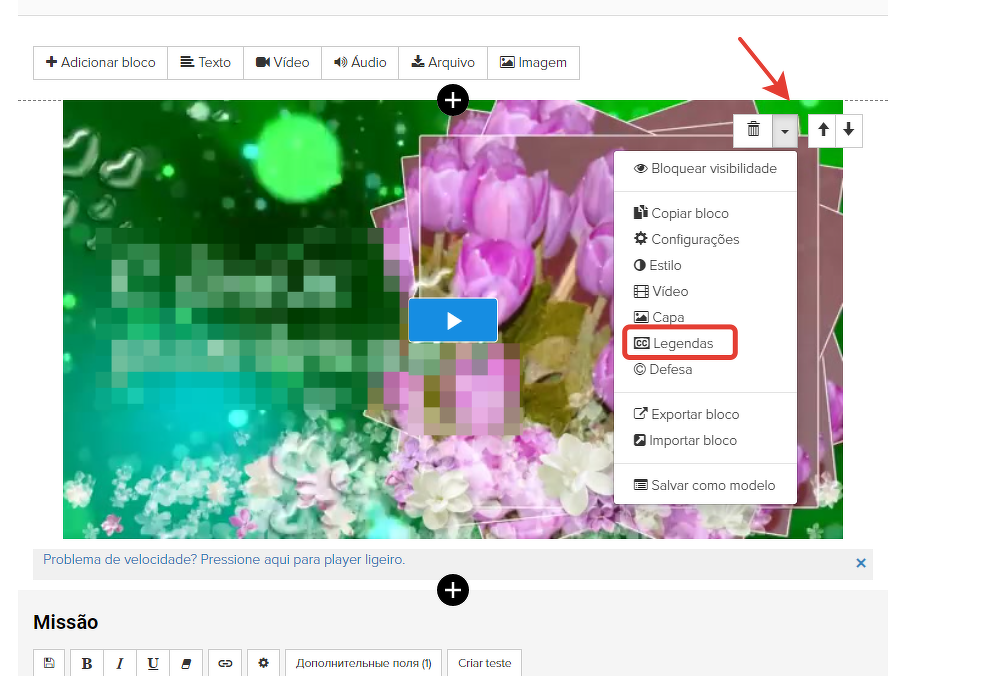Move the block up with arrow
The height and width of the screenshot is (676, 998).
(823, 130)
